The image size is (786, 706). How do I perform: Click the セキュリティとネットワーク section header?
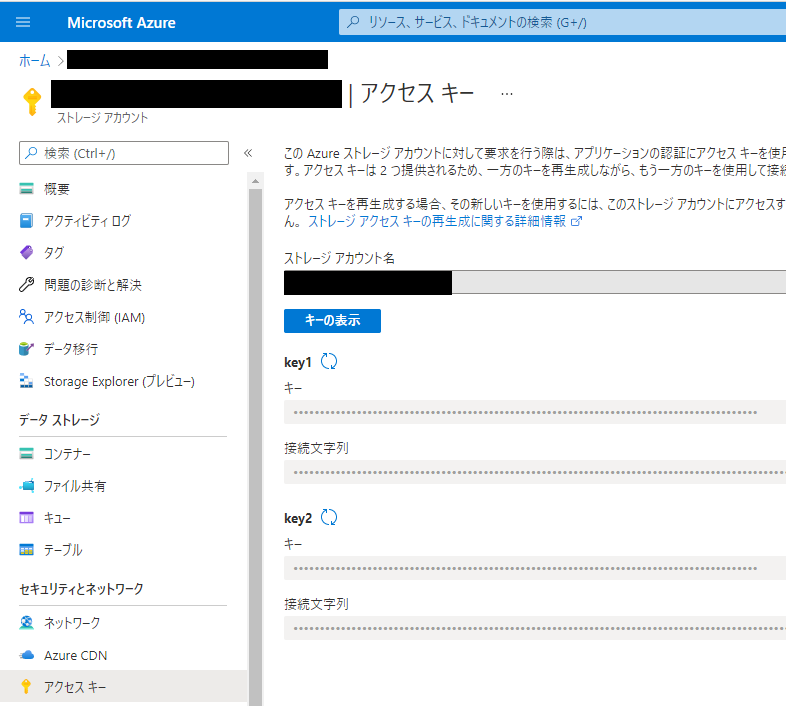81,589
